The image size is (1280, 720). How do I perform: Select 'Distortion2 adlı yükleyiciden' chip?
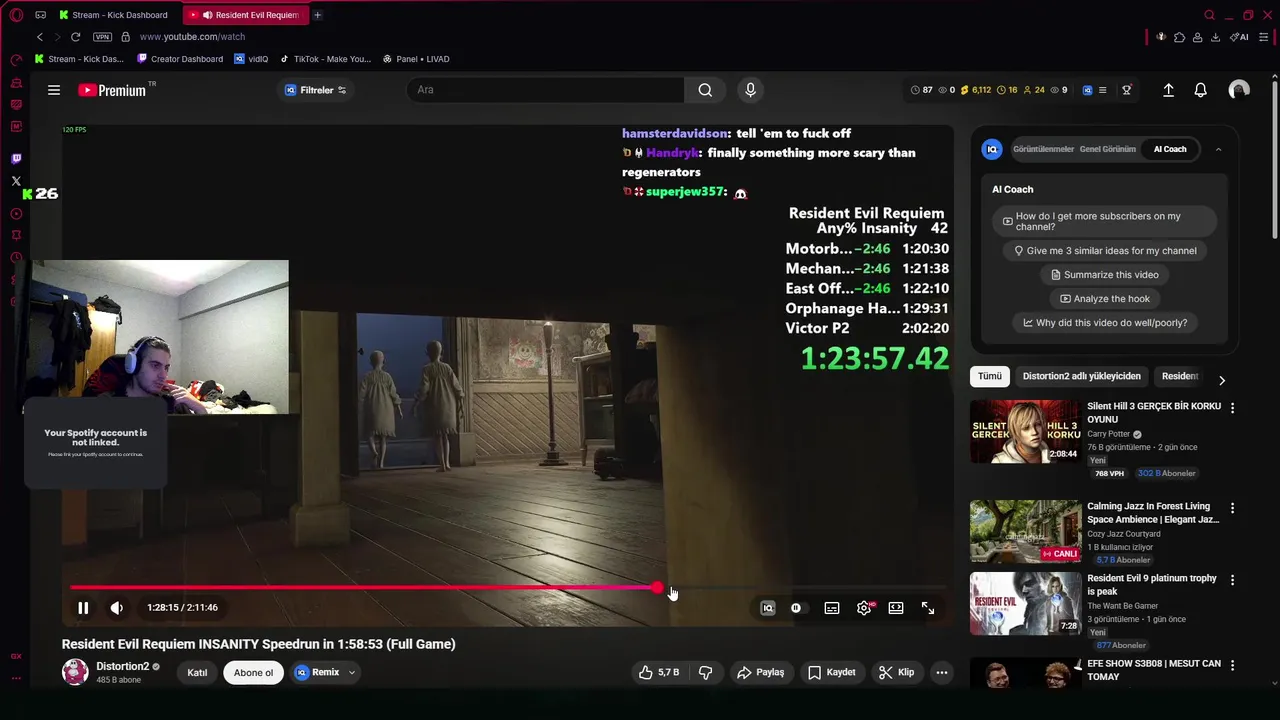[1081, 376]
